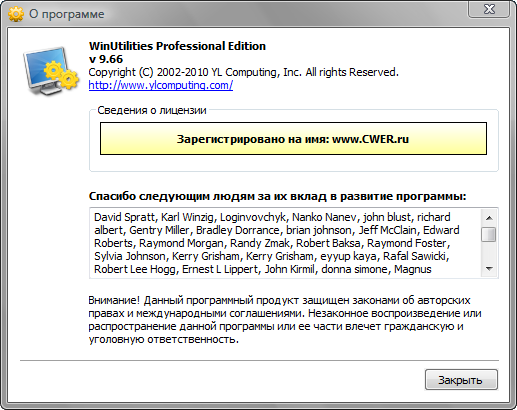Click the WinUtilities Professional Edition title text
This screenshot has height=410, width=517.
pyautogui.click(x=177, y=46)
